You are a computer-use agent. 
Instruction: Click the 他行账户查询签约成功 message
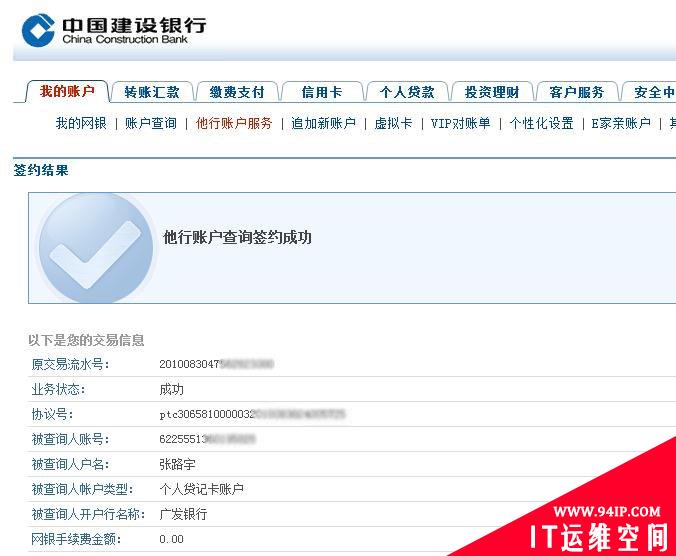pos(237,237)
